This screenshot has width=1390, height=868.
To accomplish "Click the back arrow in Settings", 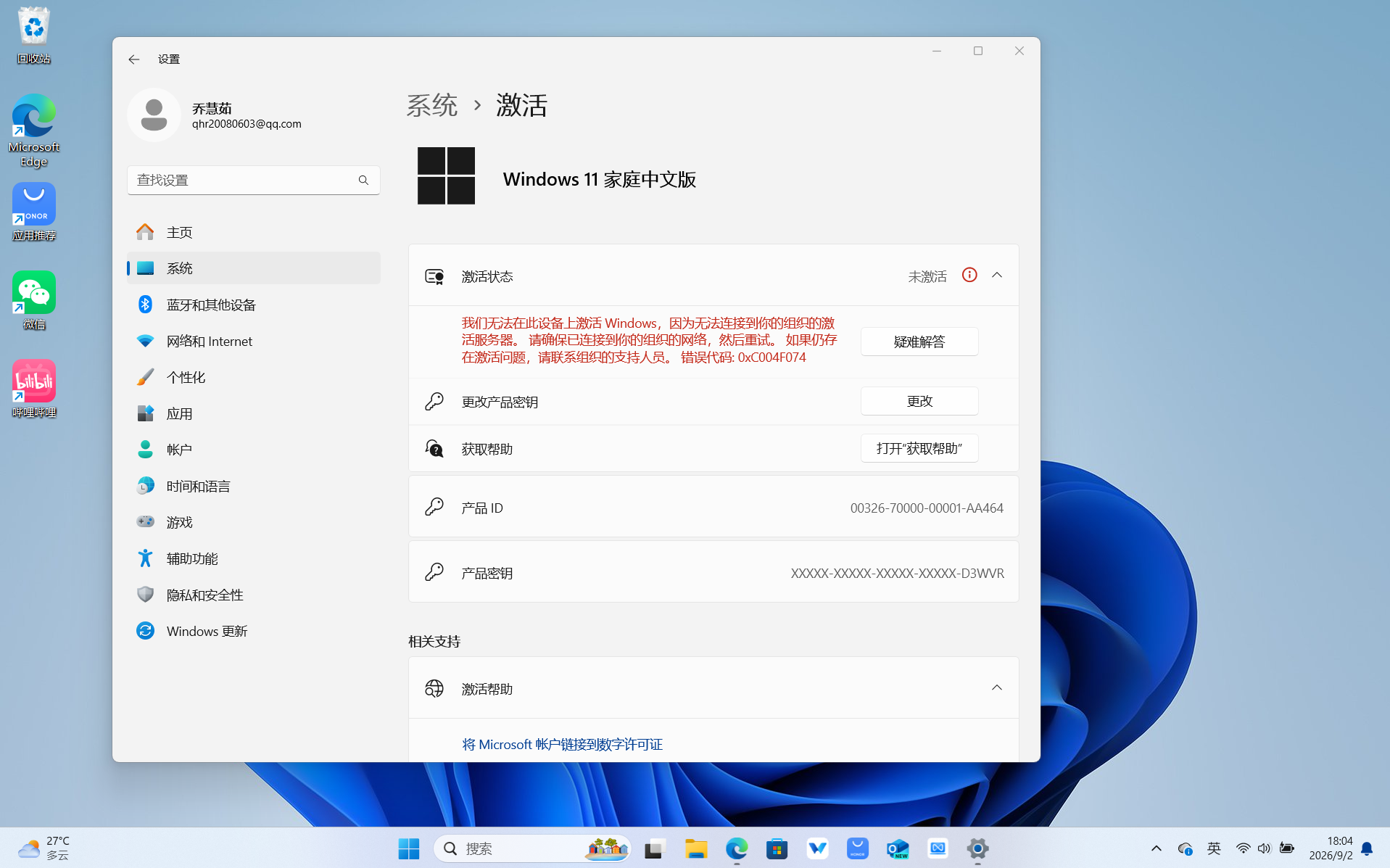I will [134, 59].
